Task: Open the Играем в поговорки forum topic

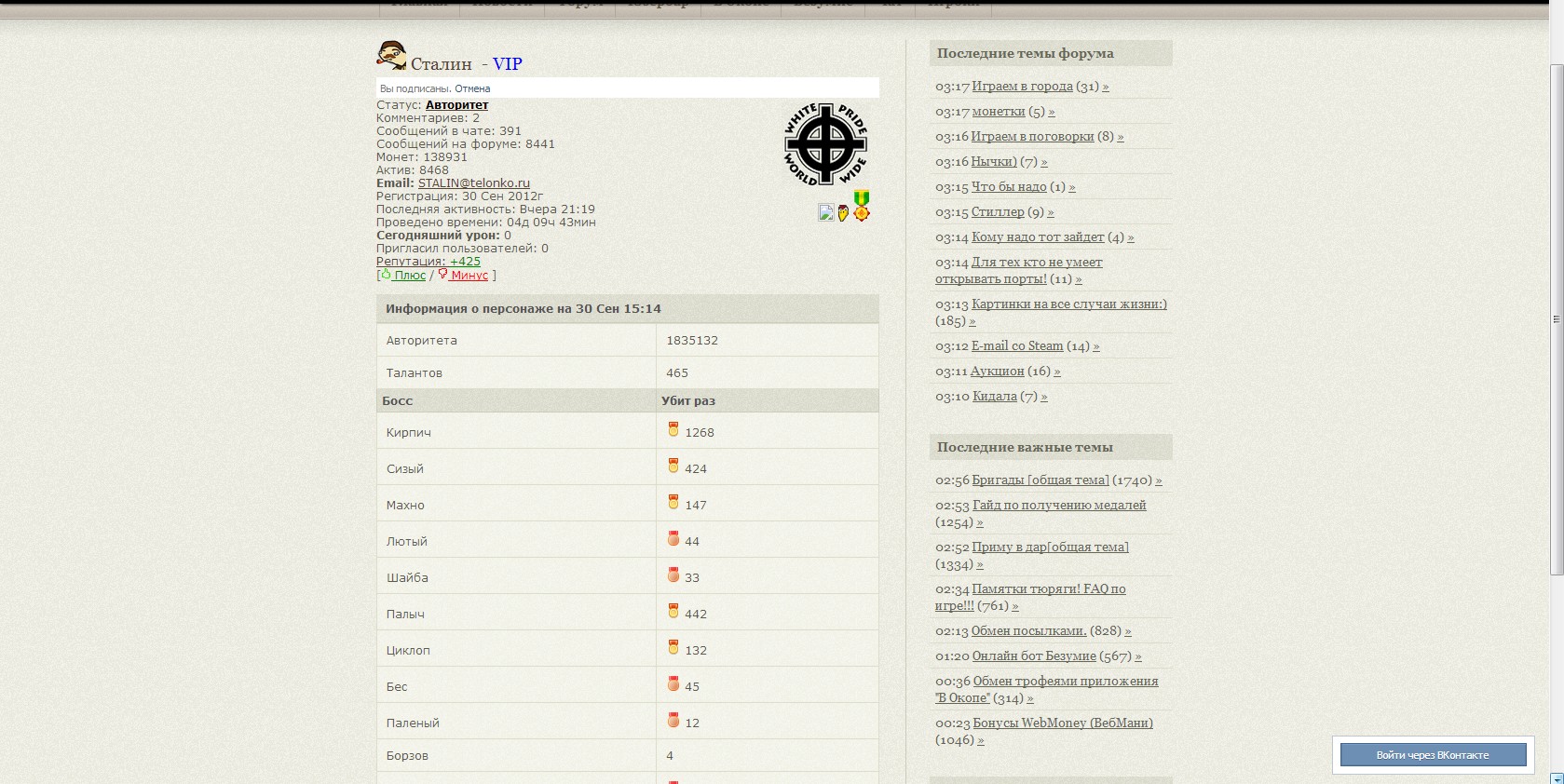Action: [1032, 136]
